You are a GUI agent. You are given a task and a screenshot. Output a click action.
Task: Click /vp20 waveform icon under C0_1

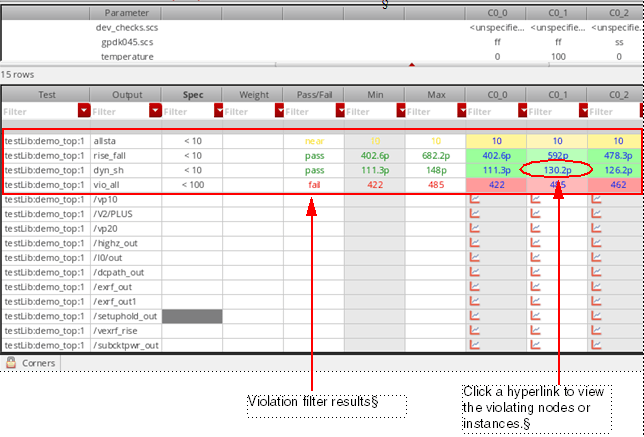pyautogui.click(x=536, y=229)
